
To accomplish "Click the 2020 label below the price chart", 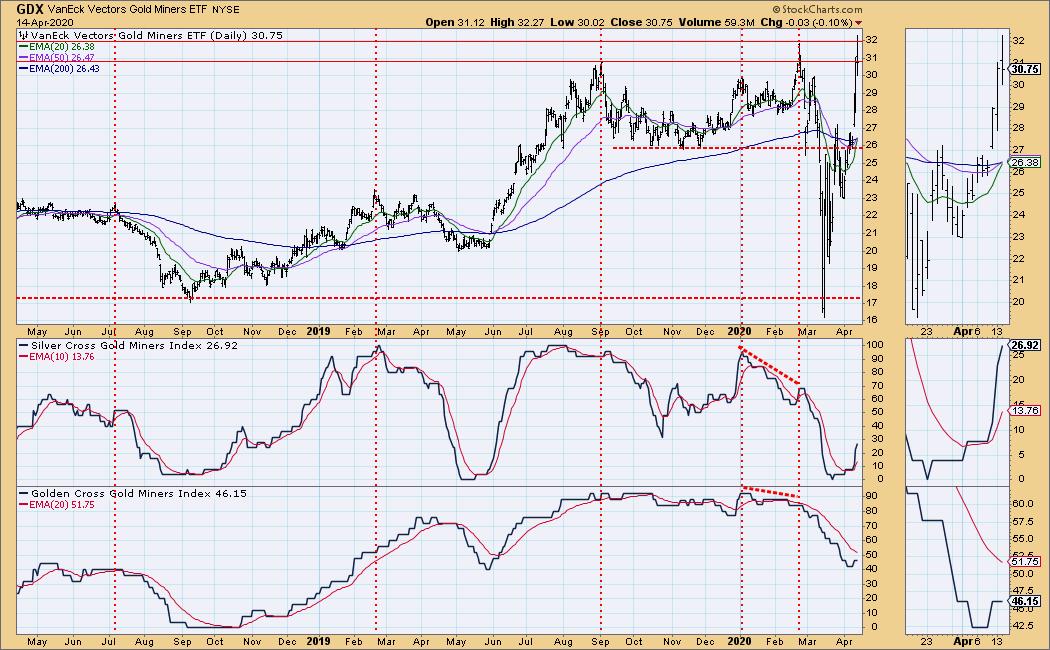I will [739, 331].
